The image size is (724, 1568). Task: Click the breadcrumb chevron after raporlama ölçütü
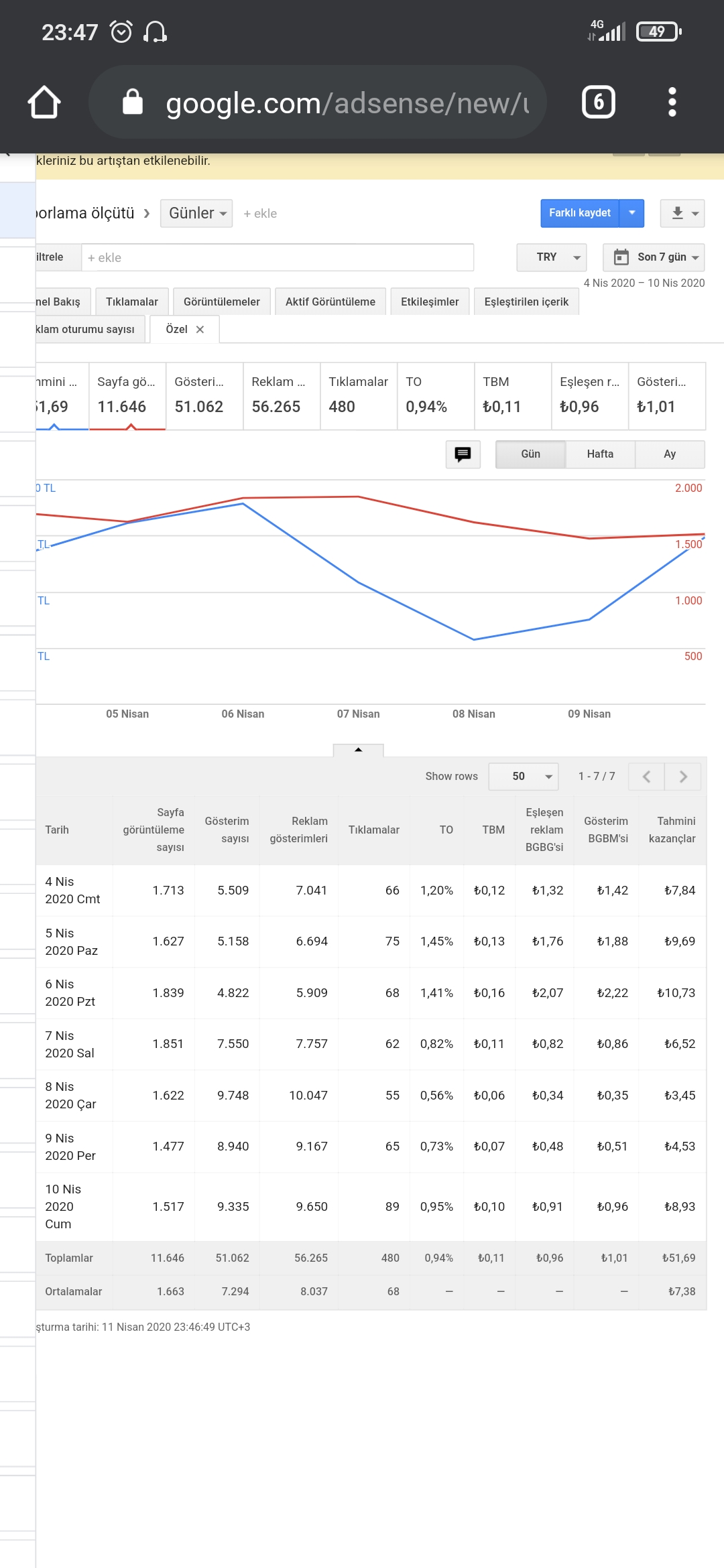tap(147, 213)
